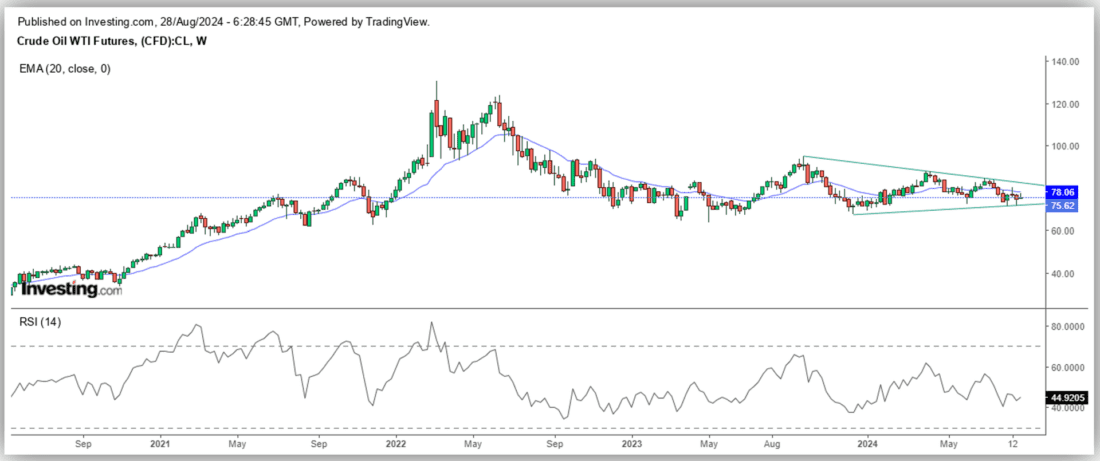Click the black 44.9205 RSI value tag
The image size is (1100, 461).
(1068, 397)
